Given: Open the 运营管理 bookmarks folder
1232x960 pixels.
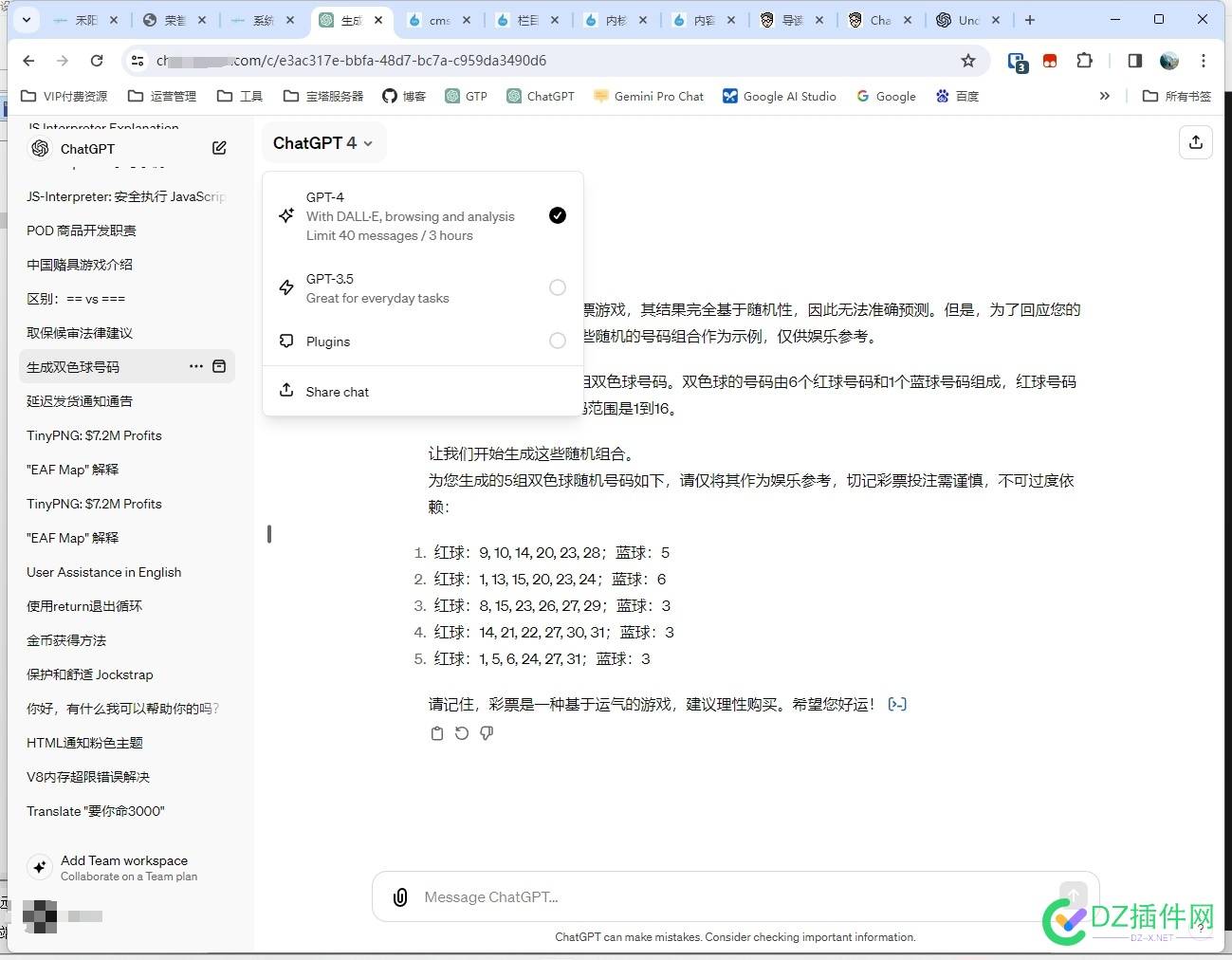Looking at the screenshot, I should [162, 96].
